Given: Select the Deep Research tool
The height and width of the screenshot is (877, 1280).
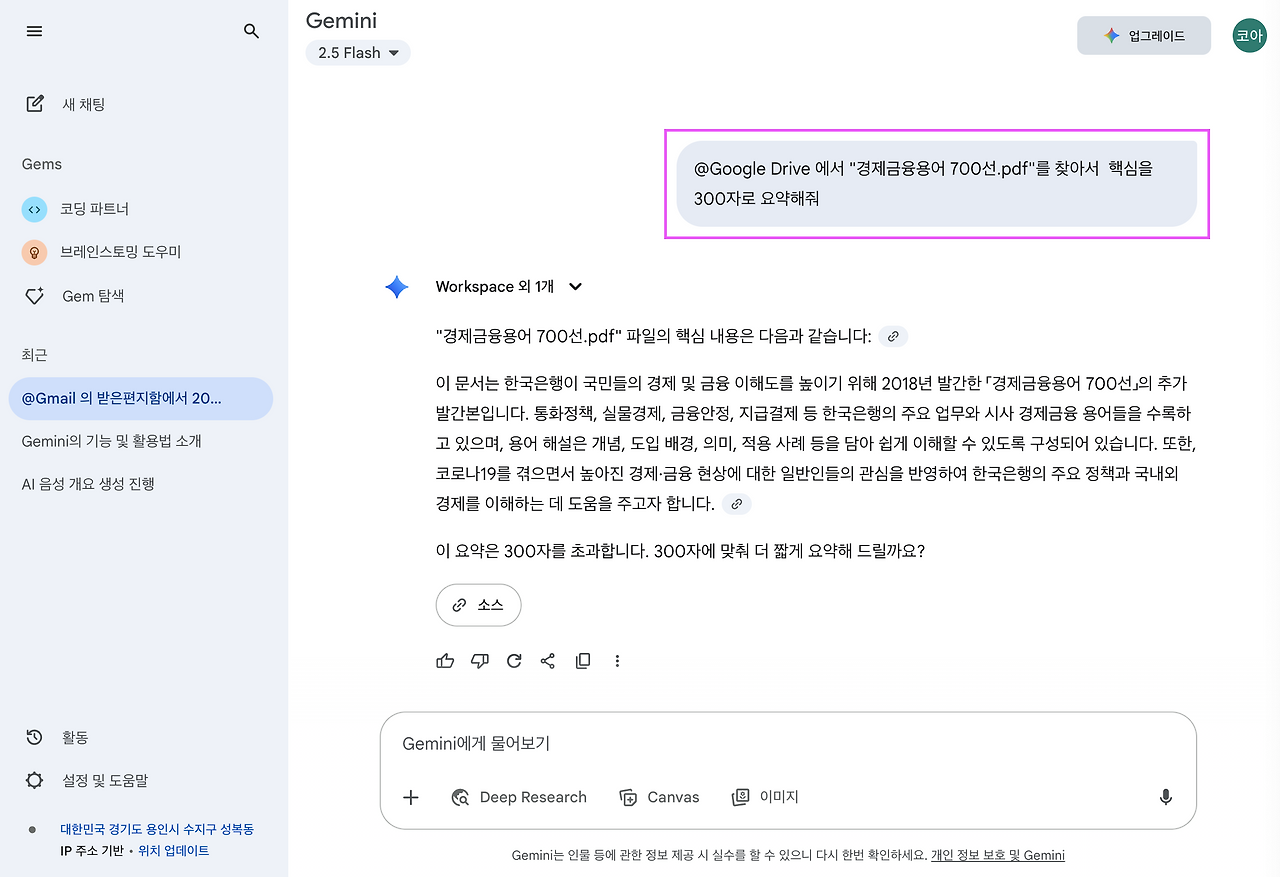Looking at the screenshot, I should point(519,797).
